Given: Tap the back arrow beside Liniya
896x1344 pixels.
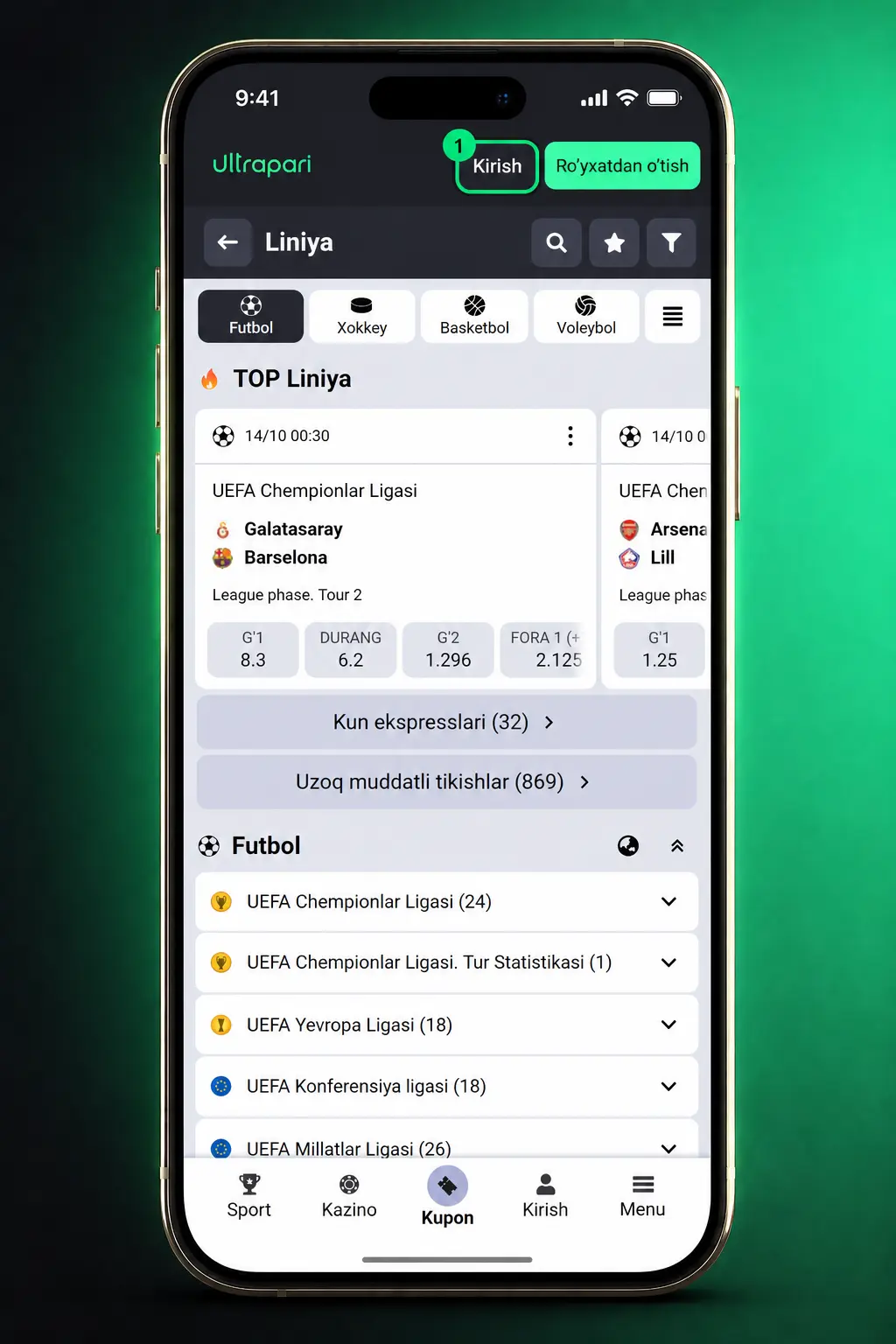Looking at the screenshot, I should (x=227, y=242).
